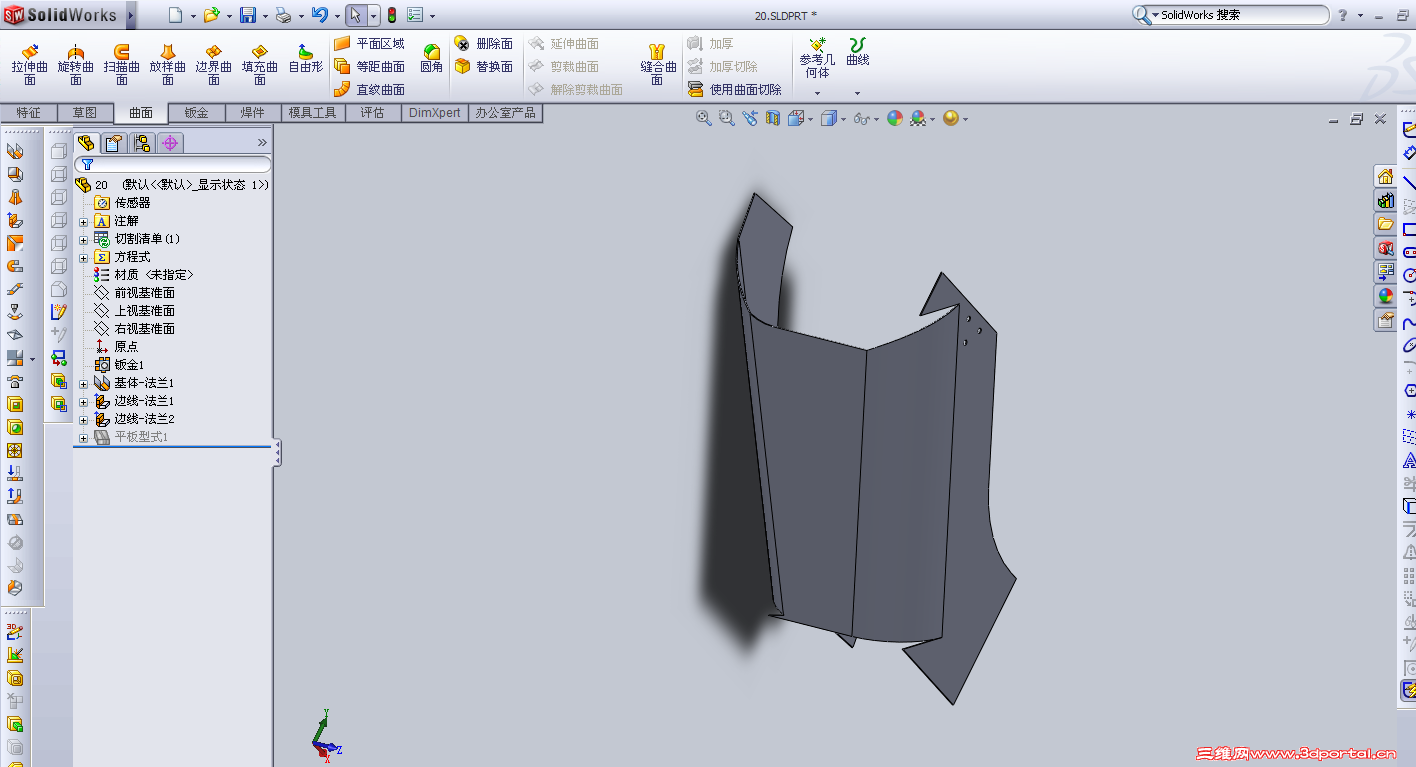Start the 拉伸曲面 extruded surface tool

click(x=30, y=65)
